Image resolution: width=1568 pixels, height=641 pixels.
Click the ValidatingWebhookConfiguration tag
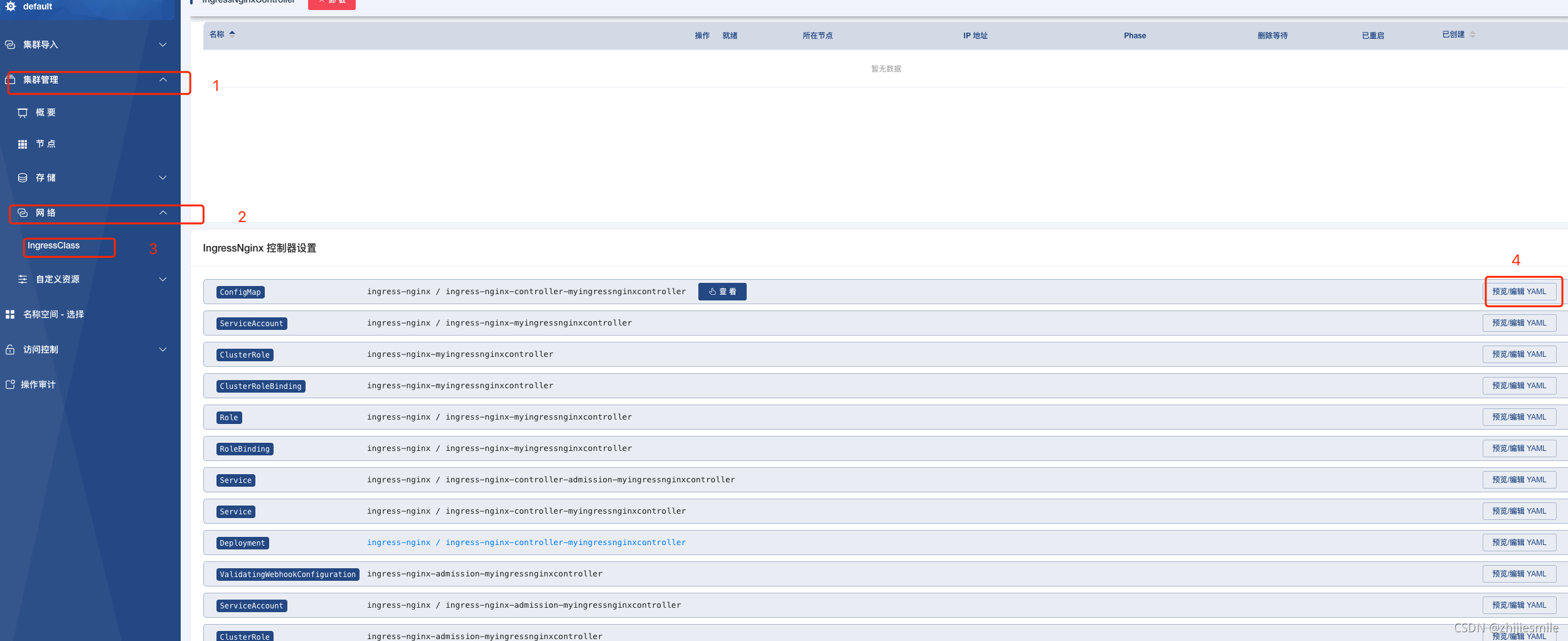[287, 575]
